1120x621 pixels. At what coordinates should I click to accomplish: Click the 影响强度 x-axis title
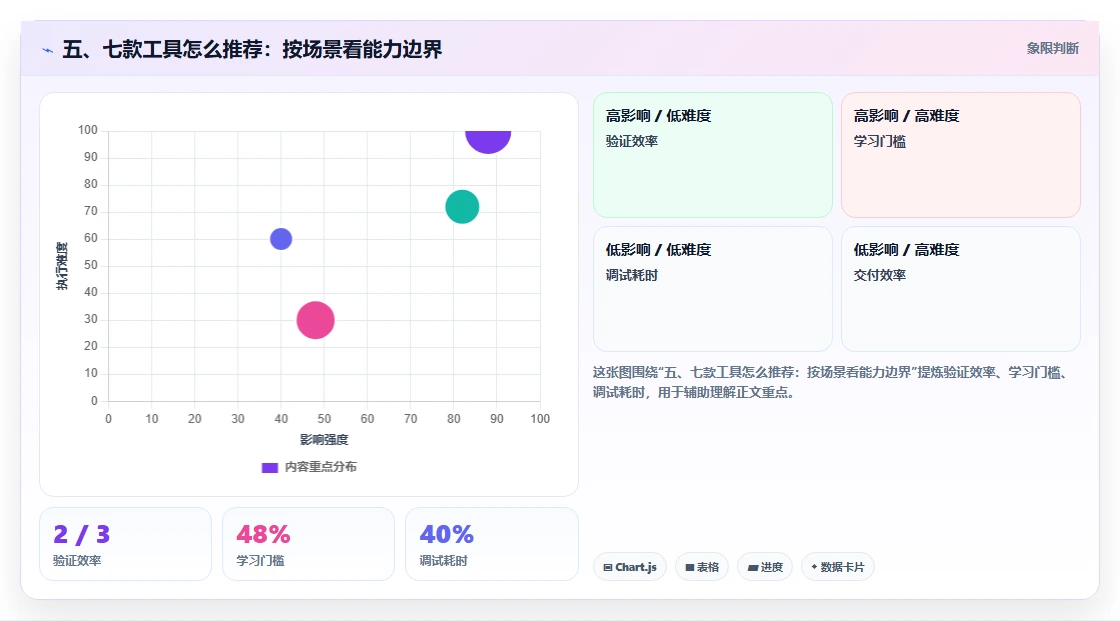[x=324, y=439]
